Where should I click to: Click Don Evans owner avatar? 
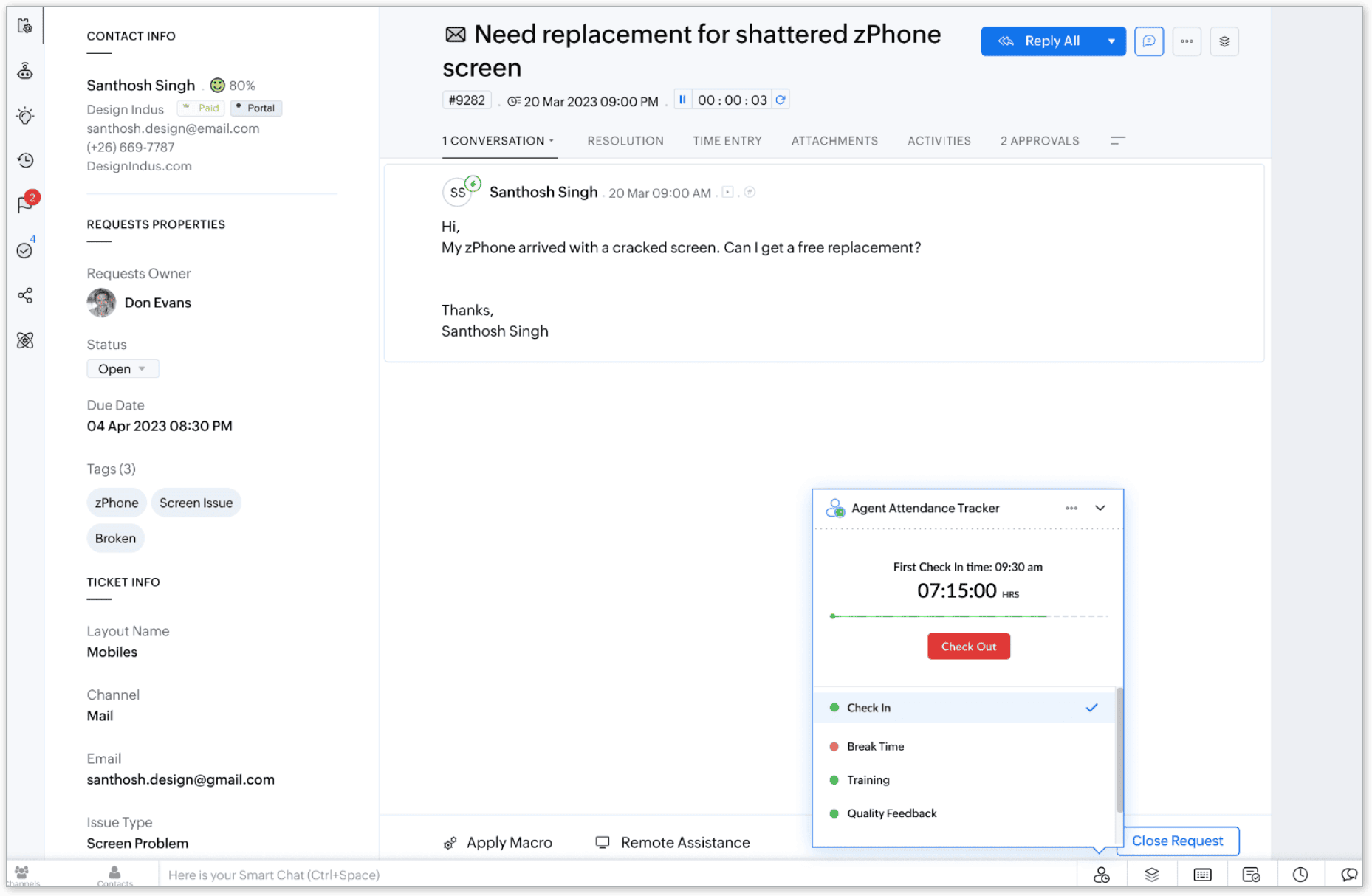click(101, 303)
